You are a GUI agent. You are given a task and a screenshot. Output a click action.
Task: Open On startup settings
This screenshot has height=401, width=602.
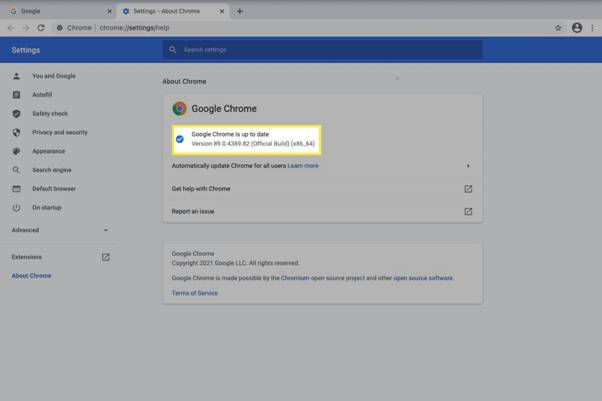point(47,207)
